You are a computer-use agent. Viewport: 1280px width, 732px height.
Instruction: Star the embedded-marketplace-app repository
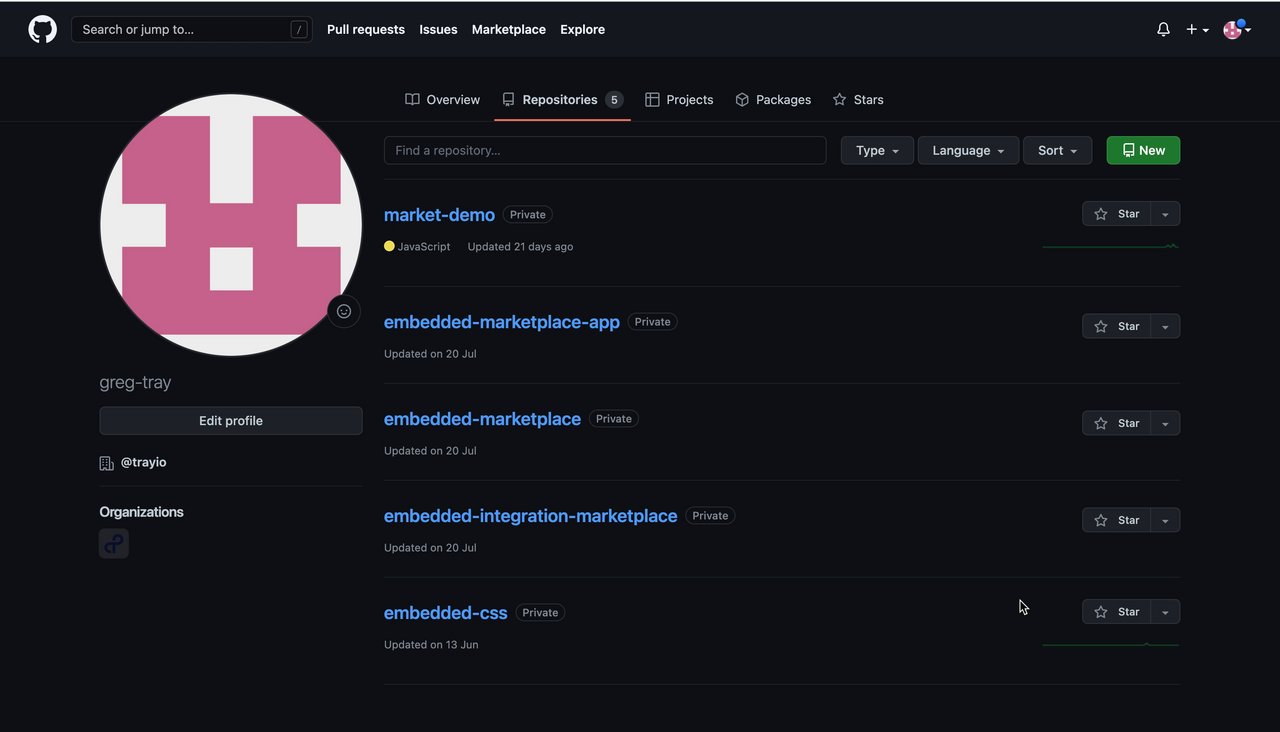pyautogui.click(x=1116, y=326)
